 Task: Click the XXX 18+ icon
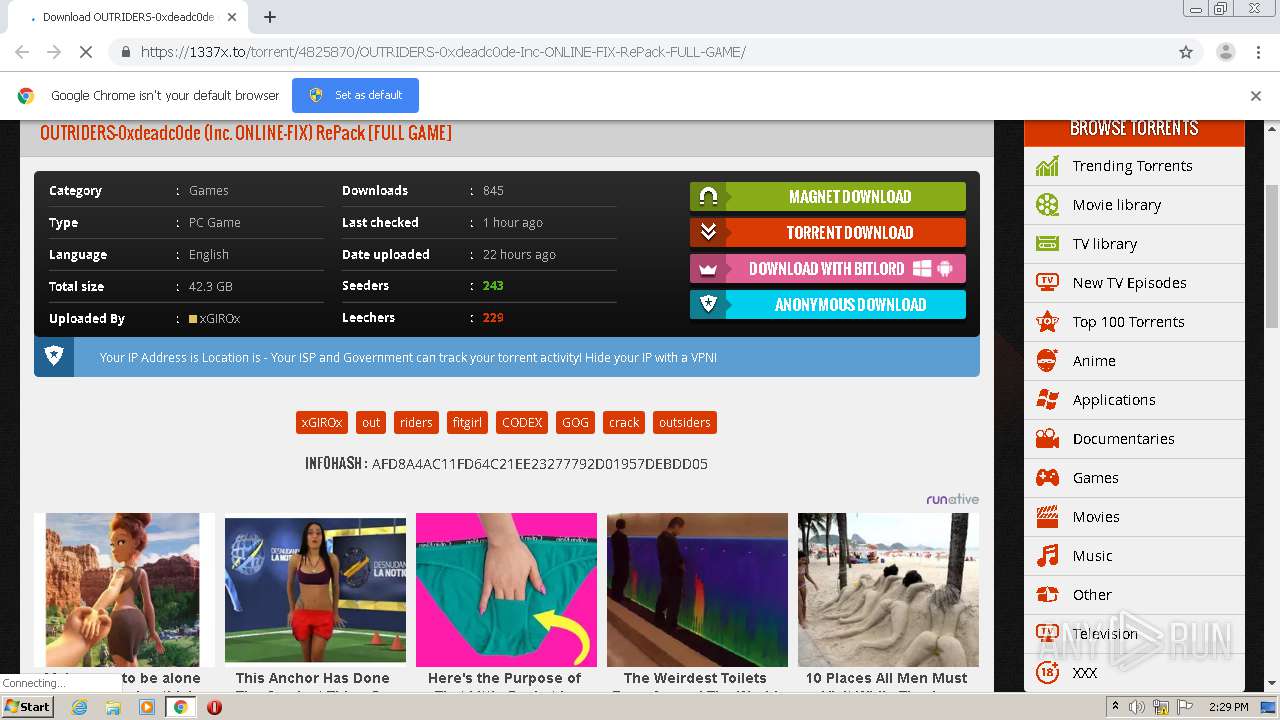tap(1047, 673)
